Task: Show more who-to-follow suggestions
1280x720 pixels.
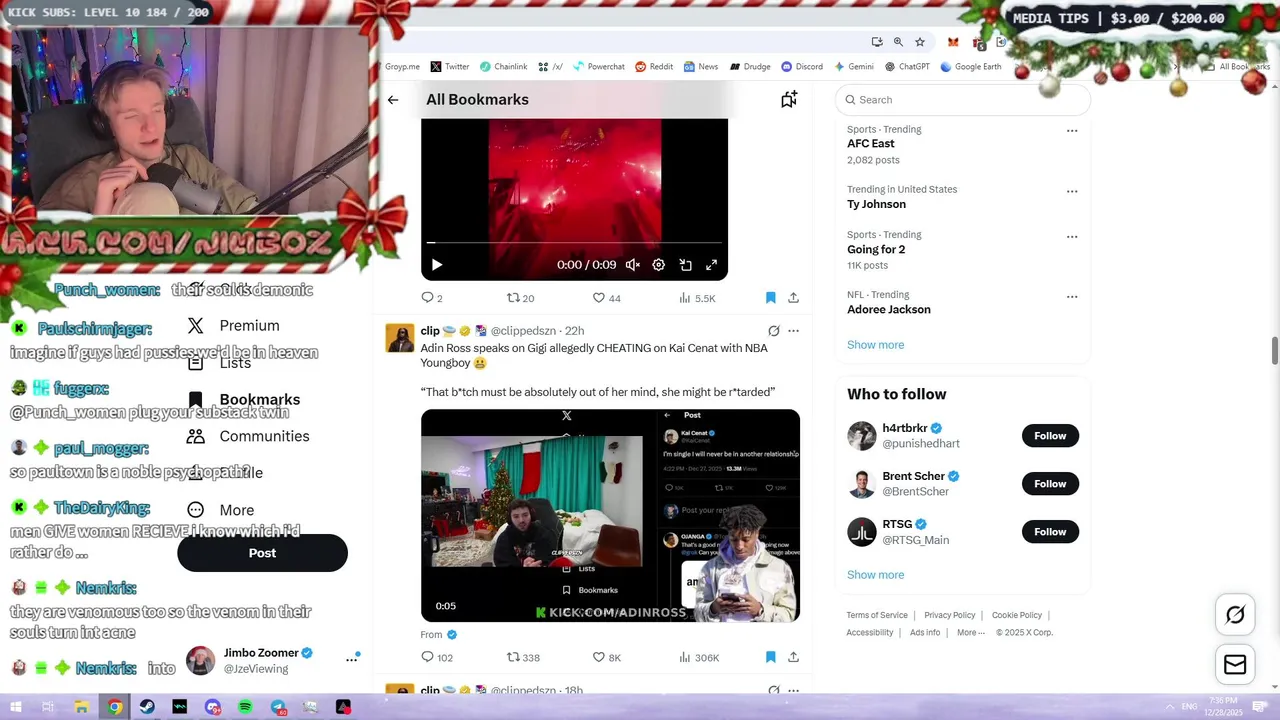Action: [x=875, y=575]
